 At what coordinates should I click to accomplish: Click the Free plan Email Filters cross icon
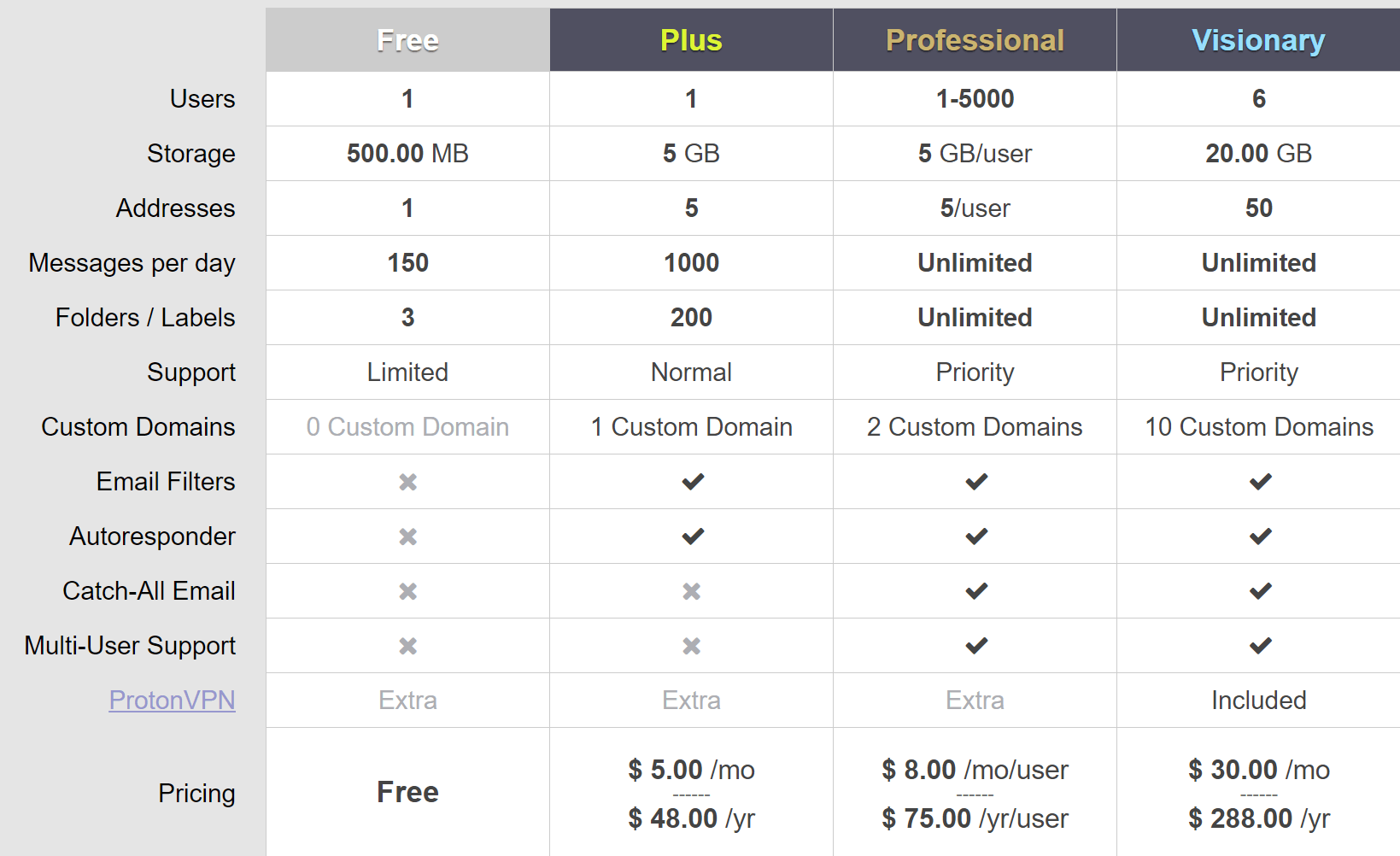(x=408, y=482)
